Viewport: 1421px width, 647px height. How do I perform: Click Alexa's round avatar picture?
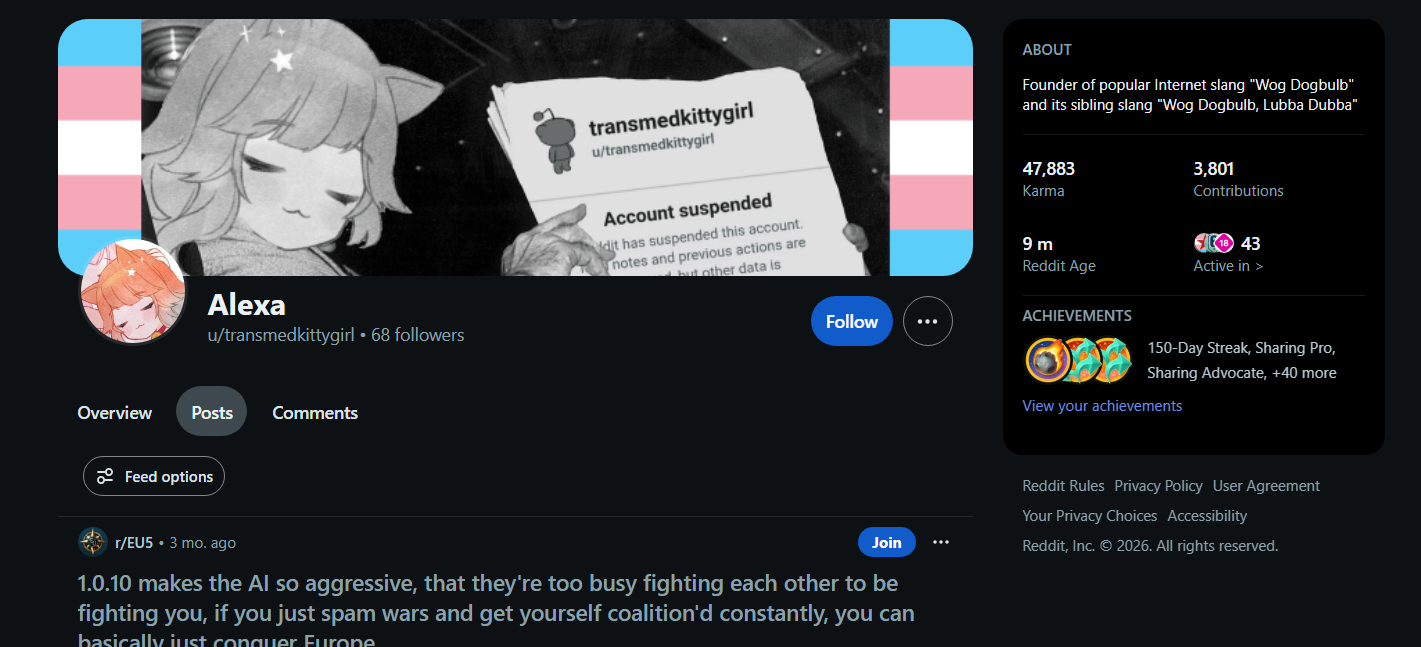point(132,292)
